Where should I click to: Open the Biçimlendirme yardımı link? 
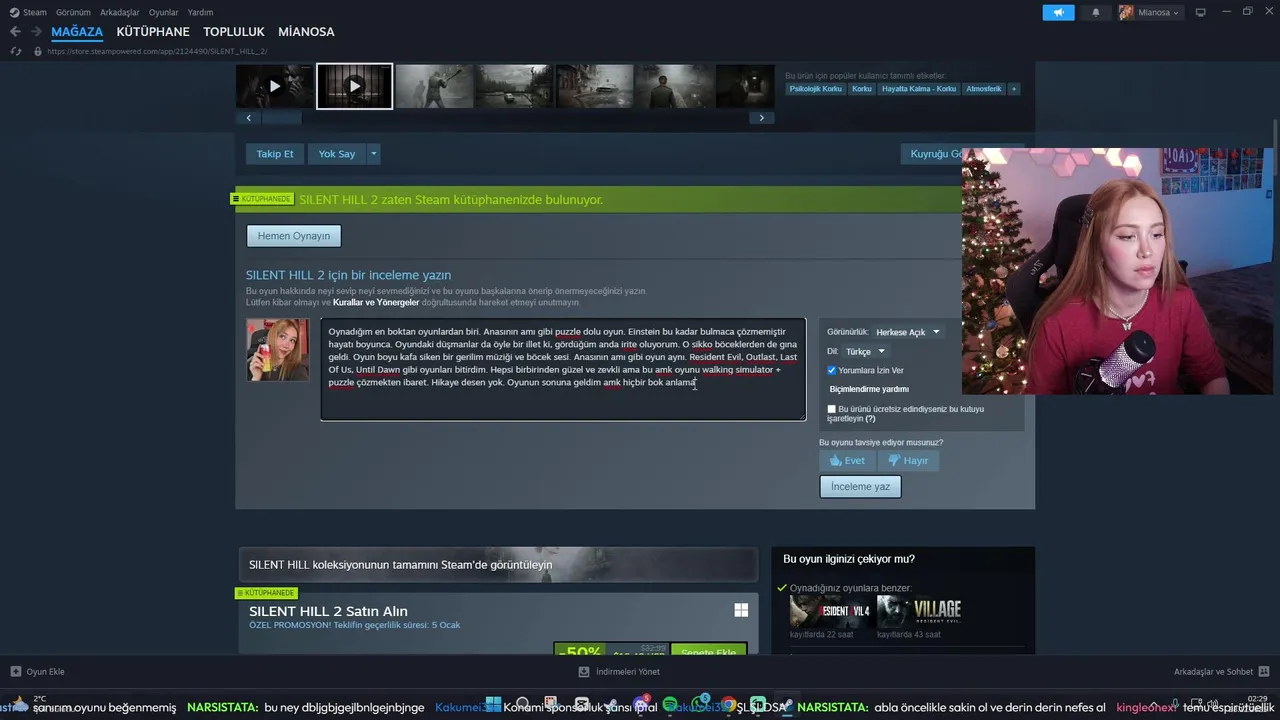(869, 389)
